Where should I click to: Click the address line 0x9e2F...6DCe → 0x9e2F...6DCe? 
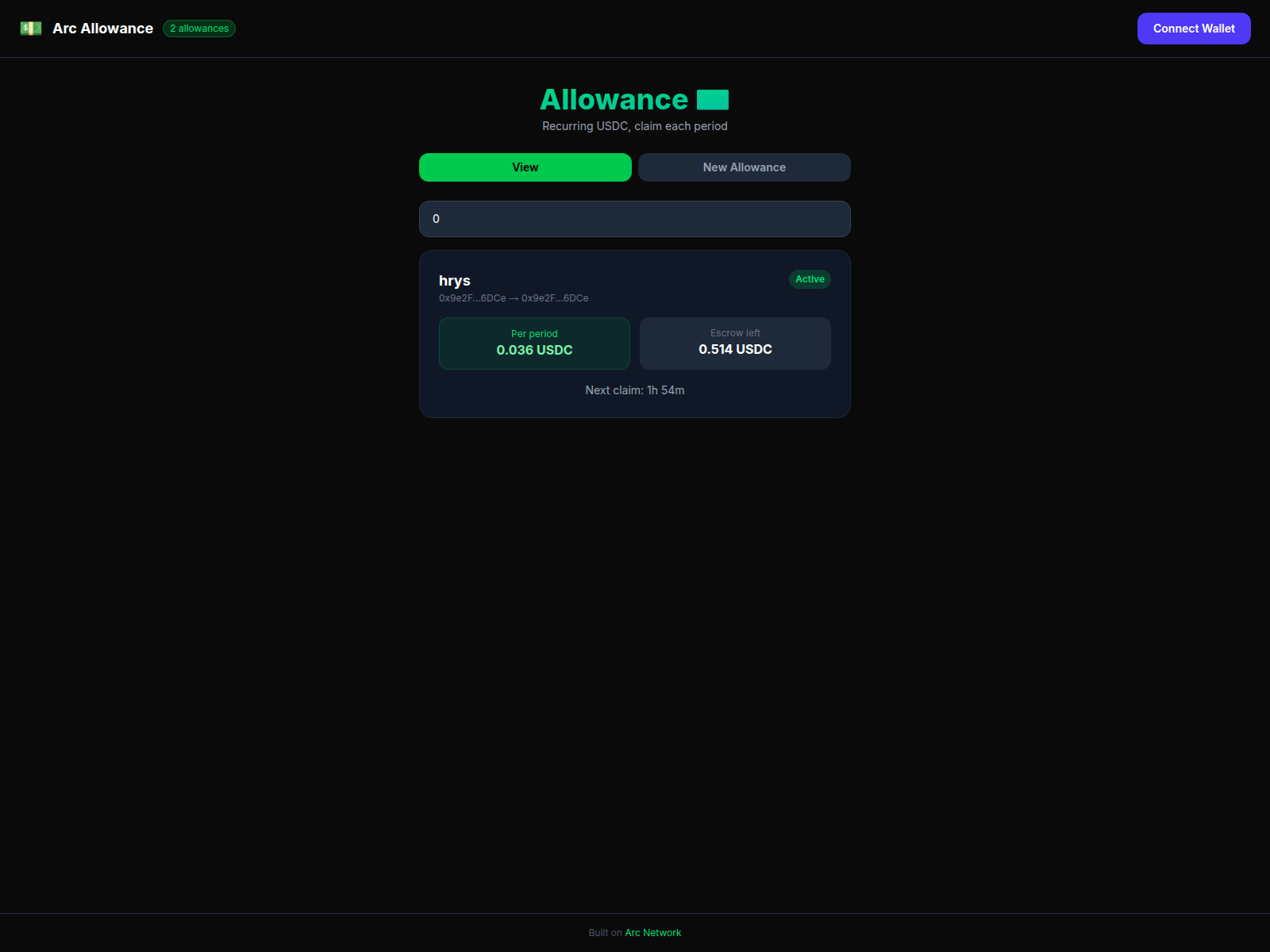pos(514,298)
